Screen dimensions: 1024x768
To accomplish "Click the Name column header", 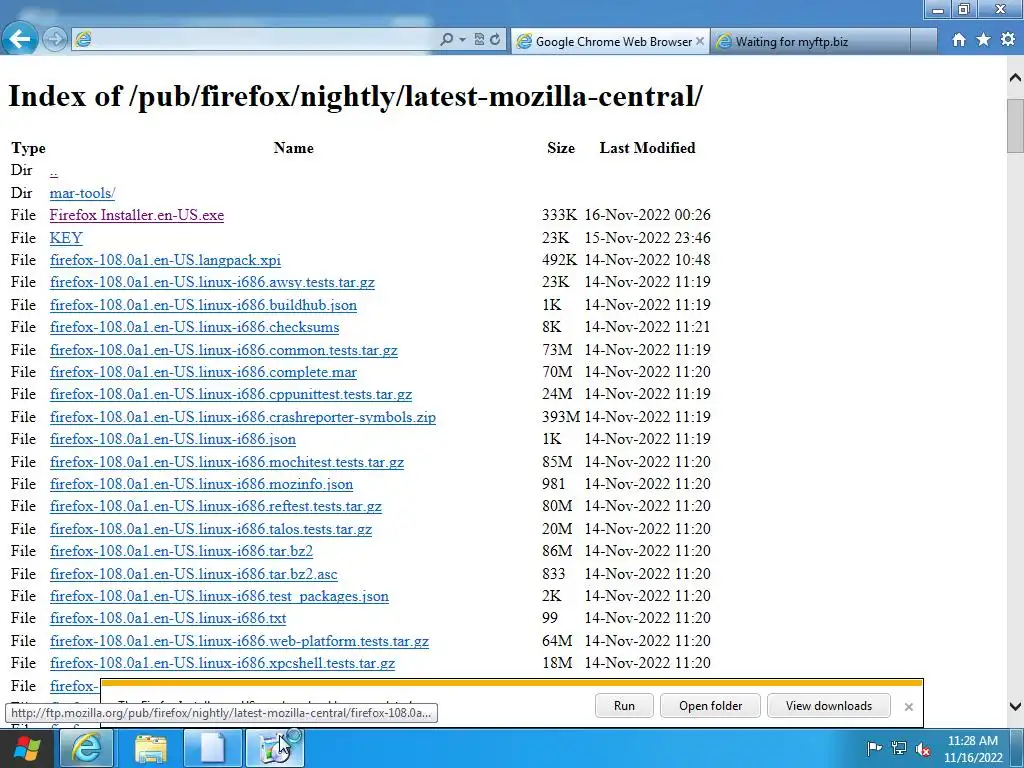I will pos(293,148).
